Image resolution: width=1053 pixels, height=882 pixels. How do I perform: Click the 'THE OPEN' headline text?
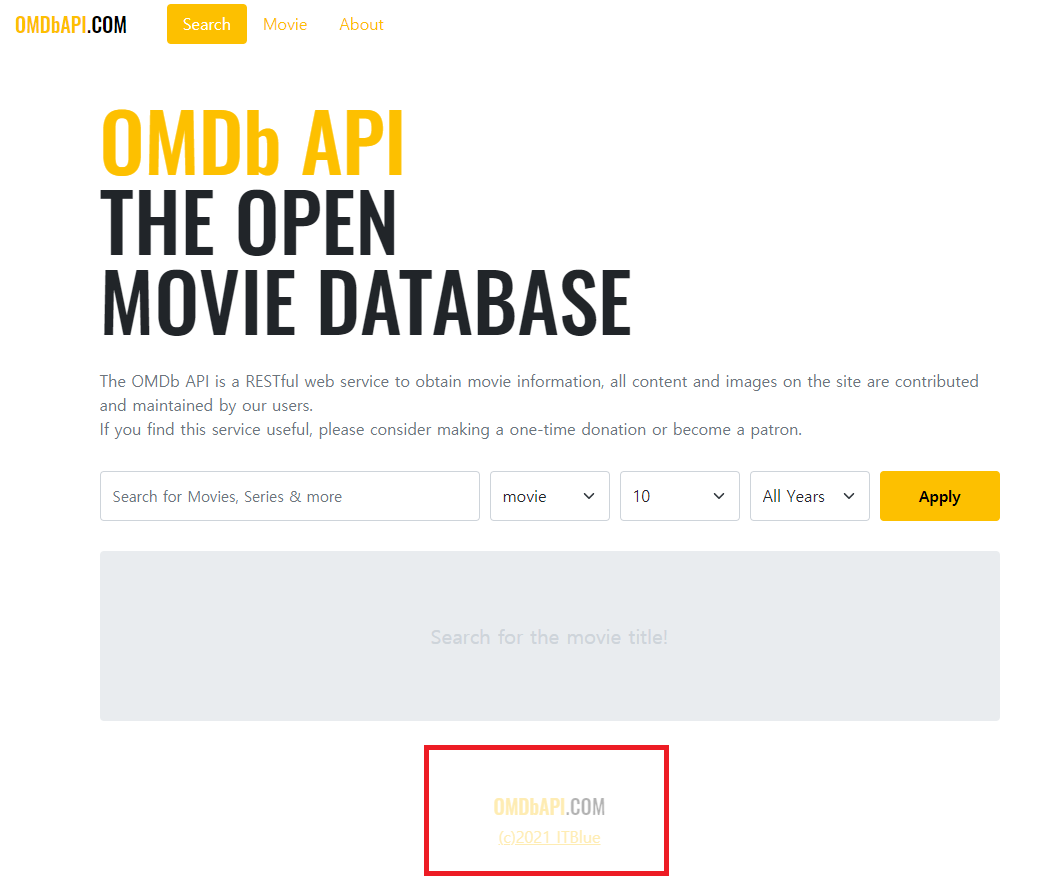click(x=248, y=222)
